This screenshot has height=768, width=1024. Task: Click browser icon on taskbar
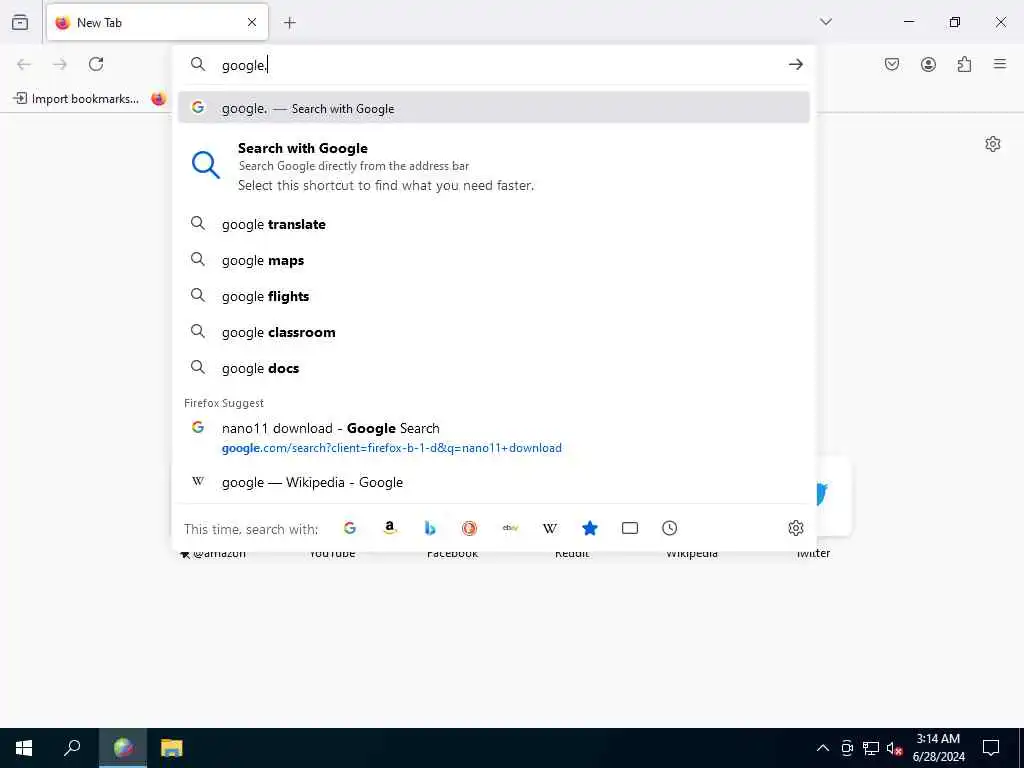tap(123, 748)
